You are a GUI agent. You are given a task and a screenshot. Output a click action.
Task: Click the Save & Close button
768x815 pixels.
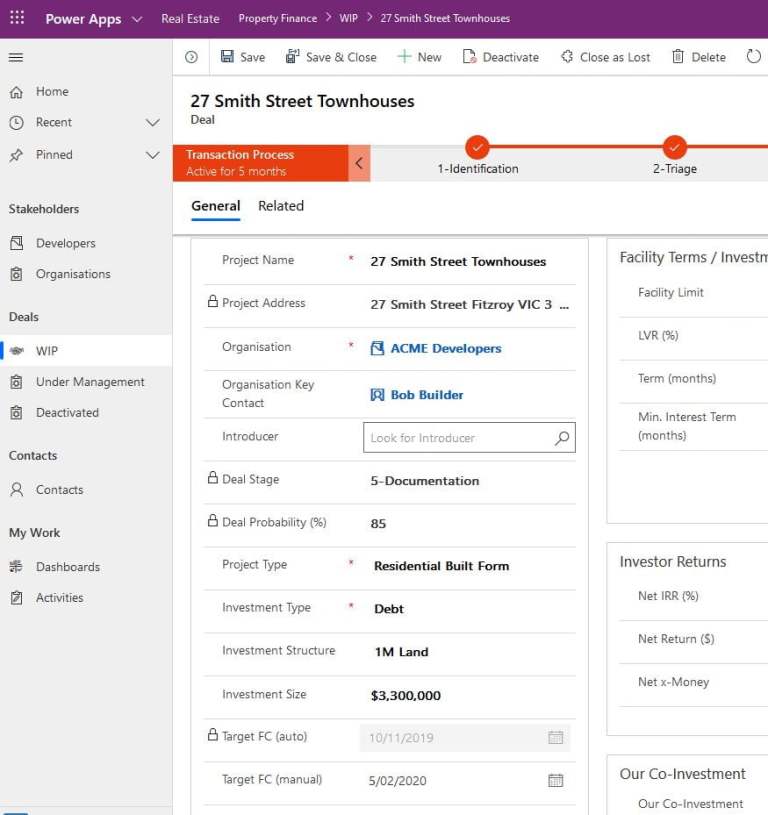pyautogui.click(x=332, y=57)
